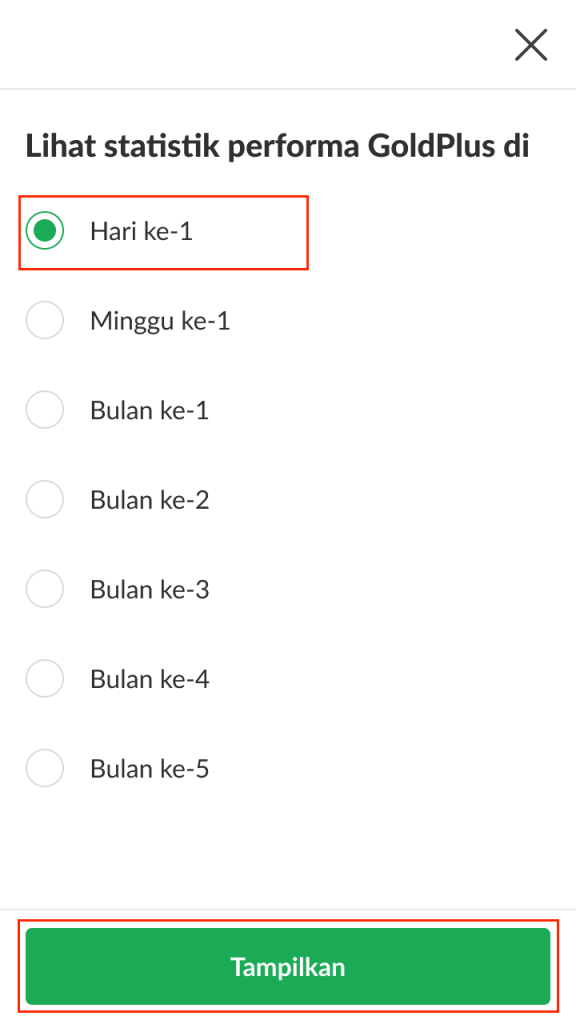
Task: Click the Lihat statistik performa GoldPlus title
Action: tap(278, 145)
